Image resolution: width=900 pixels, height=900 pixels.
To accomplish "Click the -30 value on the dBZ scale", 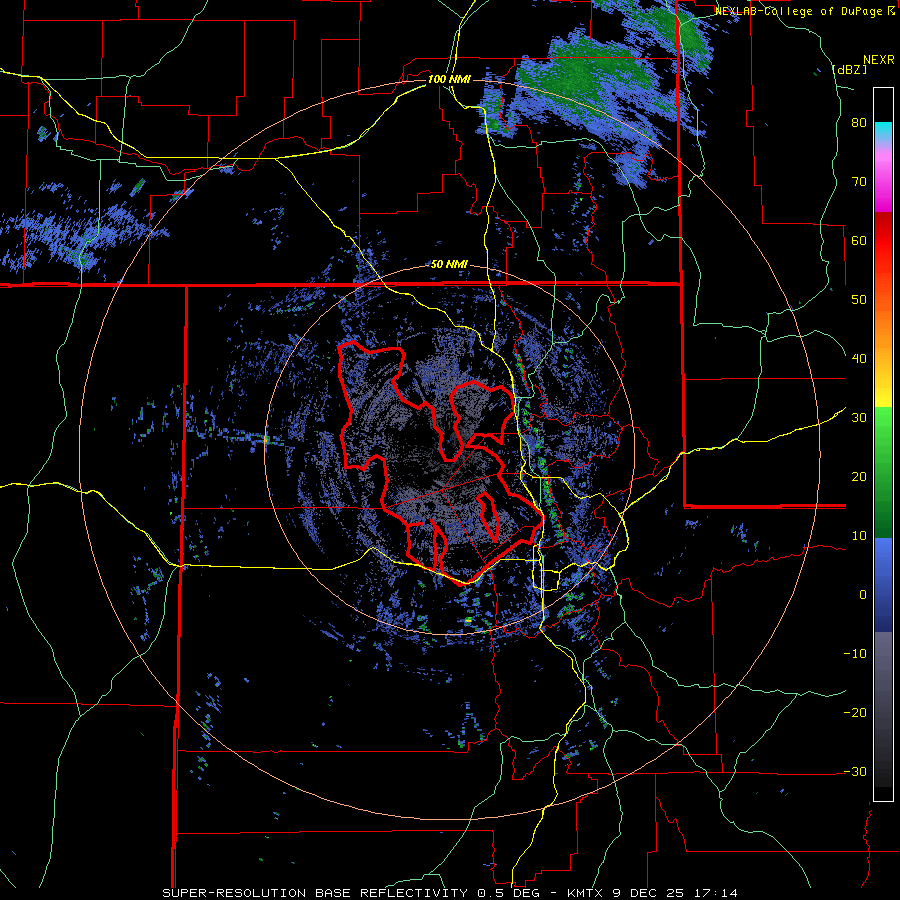I will click(x=855, y=773).
